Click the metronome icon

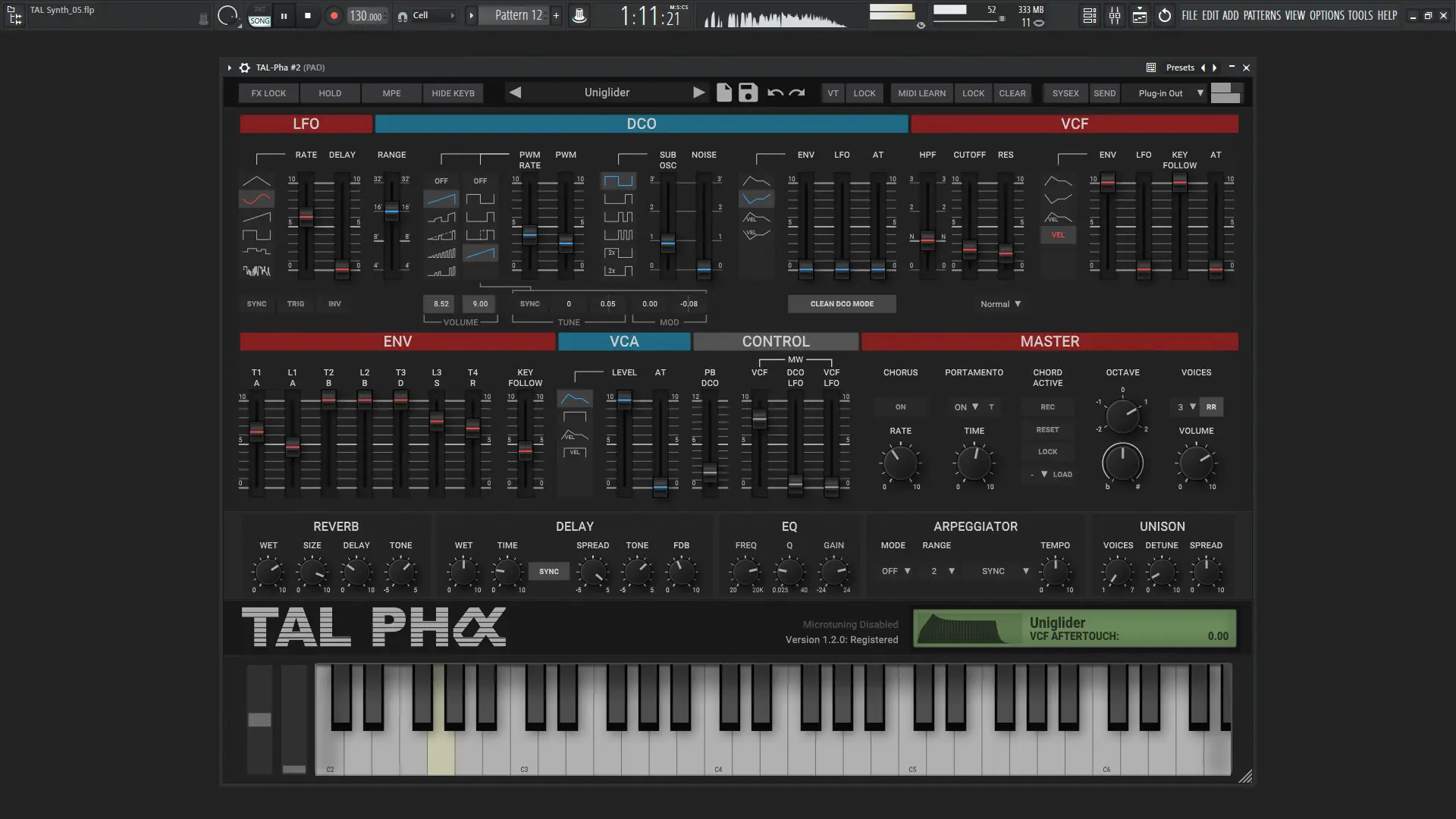tap(579, 15)
